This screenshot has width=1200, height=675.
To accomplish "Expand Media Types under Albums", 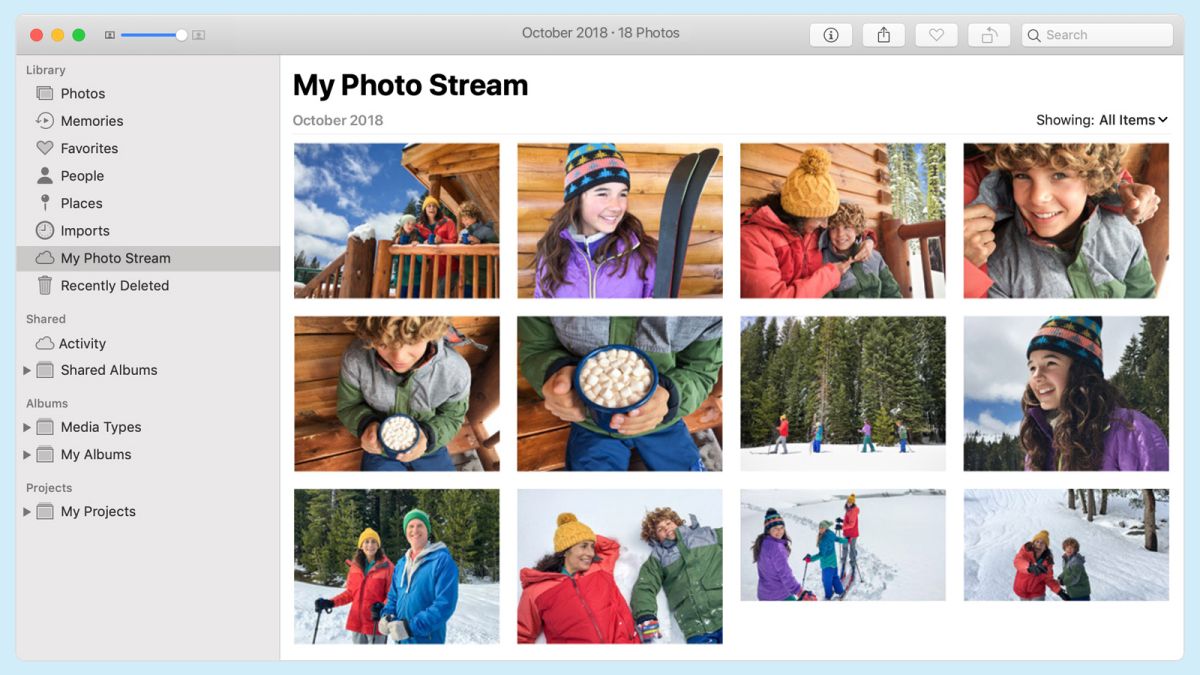I will [26, 427].
